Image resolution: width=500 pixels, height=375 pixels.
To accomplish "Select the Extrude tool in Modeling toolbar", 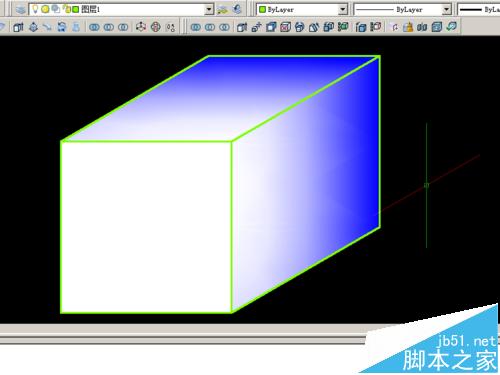I will click(18, 27).
